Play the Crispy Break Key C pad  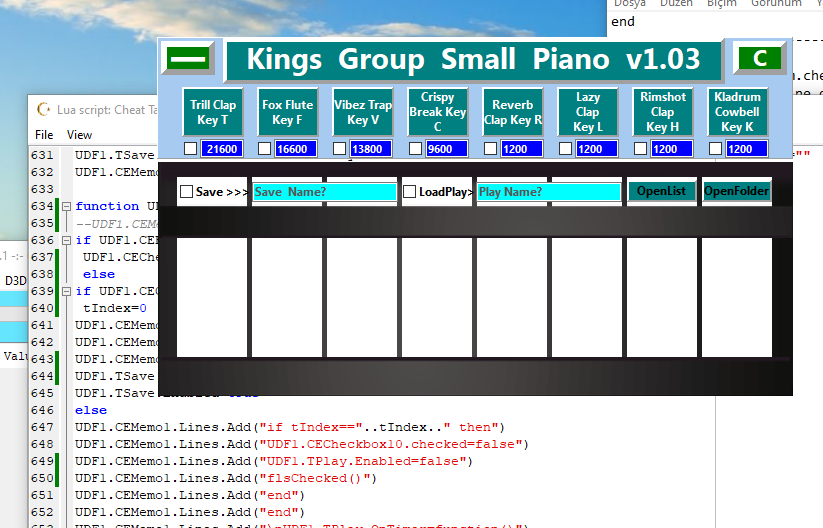click(437, 112)
